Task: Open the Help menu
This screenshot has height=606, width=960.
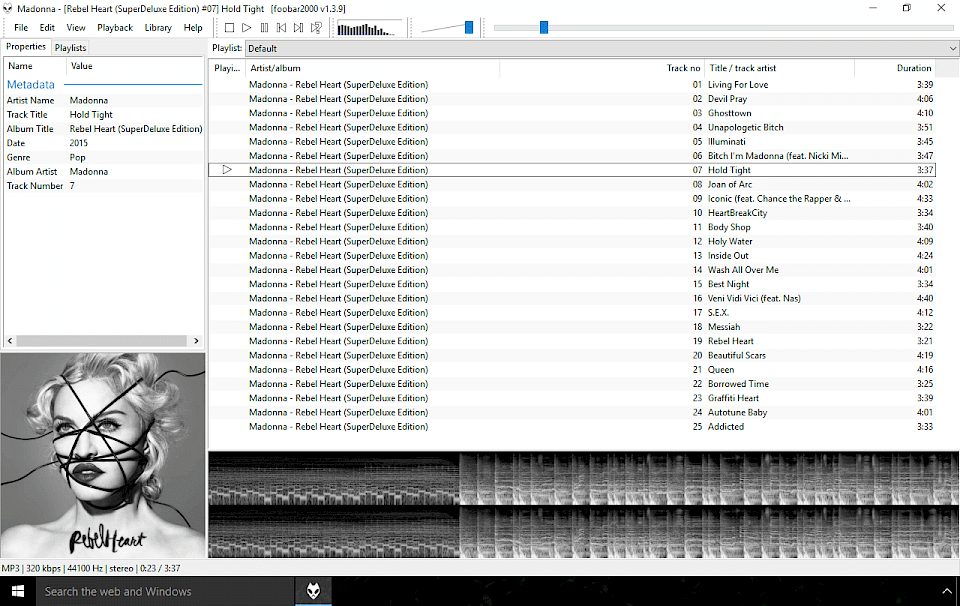Action: (x=193, y=28)
